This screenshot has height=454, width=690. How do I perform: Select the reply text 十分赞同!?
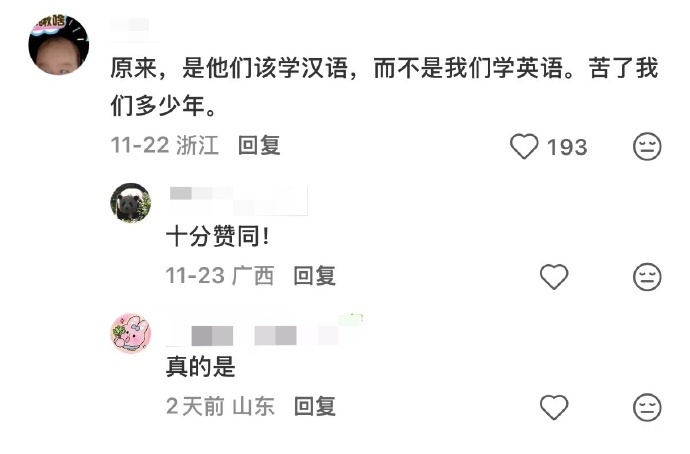[217, 236]
